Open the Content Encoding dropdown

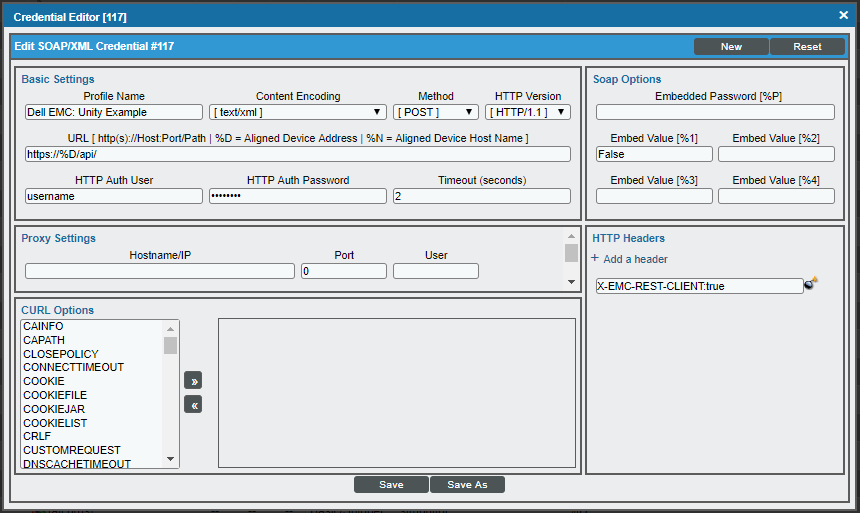[x=298, y=112]
